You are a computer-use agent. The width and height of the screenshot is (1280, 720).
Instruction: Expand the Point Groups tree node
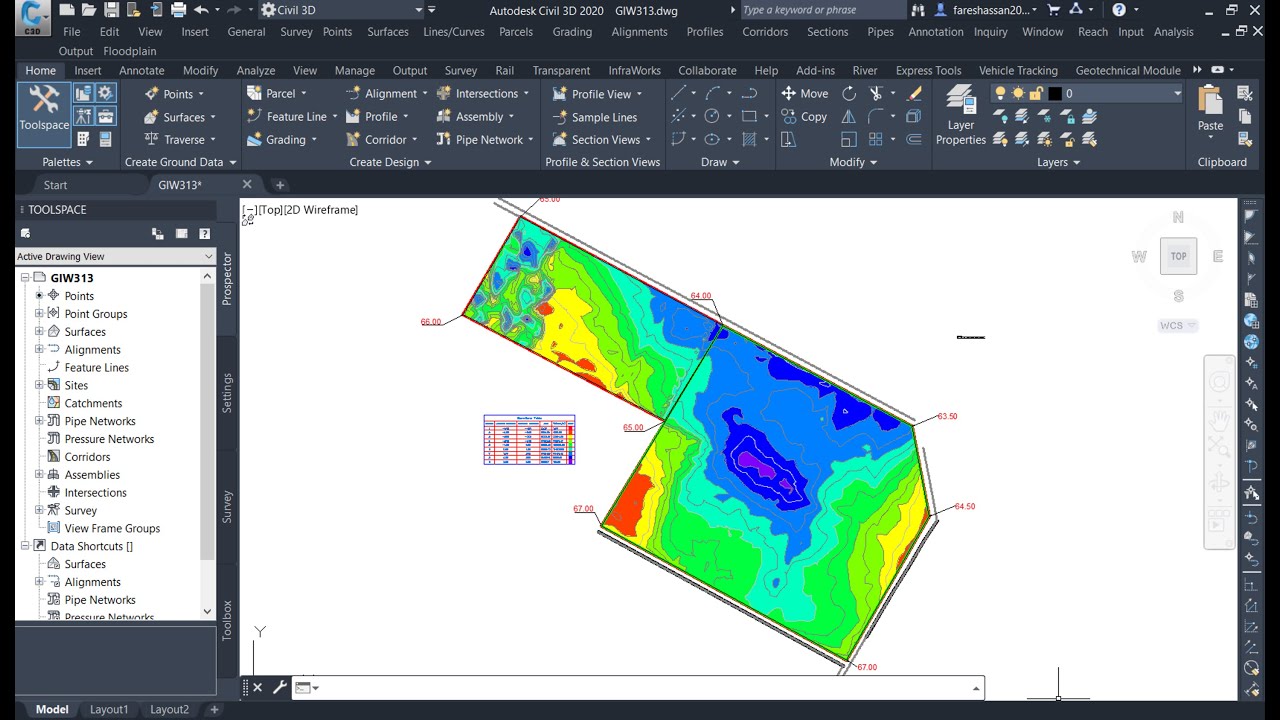pyautogui.click(x=39, y=314)
